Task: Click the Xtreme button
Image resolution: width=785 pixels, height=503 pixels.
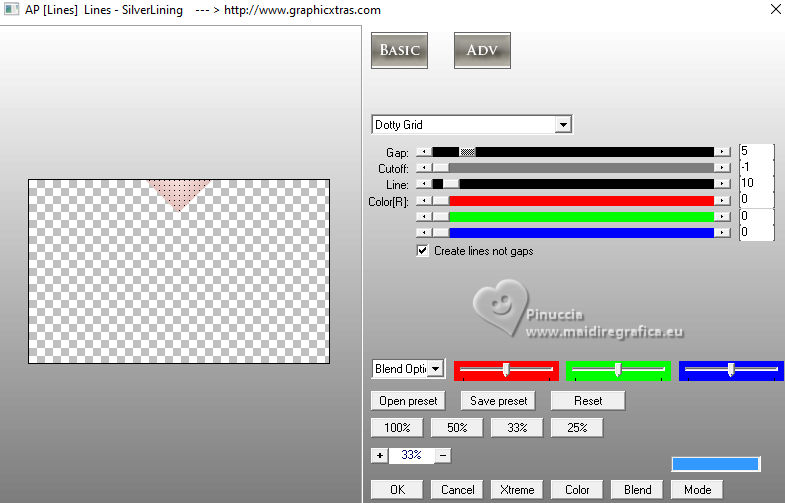Action: [517, 489]
